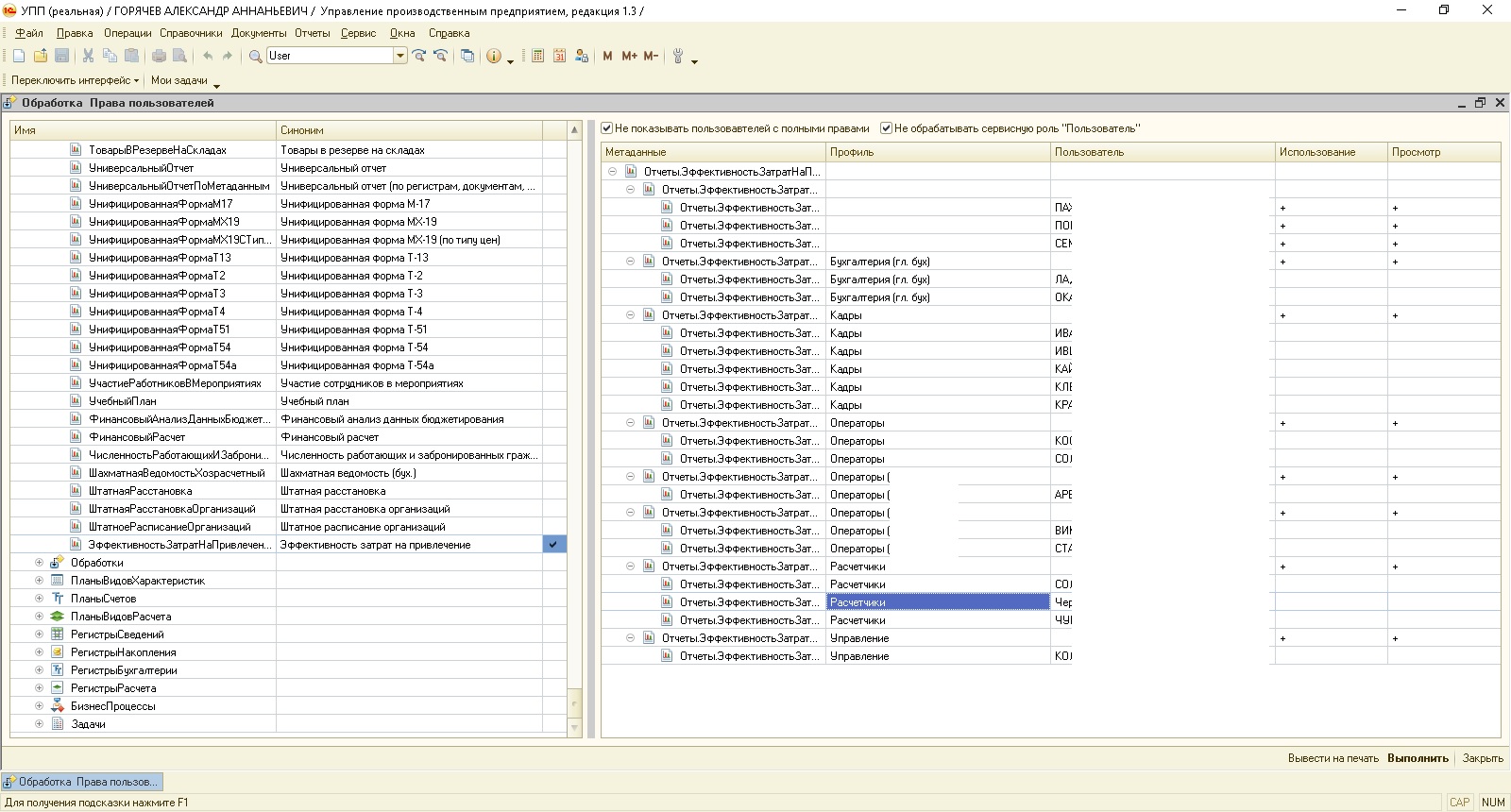This screenshot has height=812, width=1511.
Task: Click the Find next icon
Action: click(x=419, y=56)
